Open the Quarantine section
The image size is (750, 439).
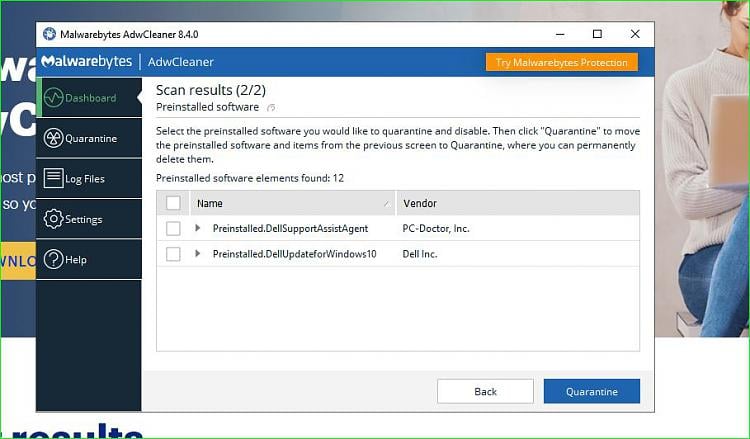click(x=89, y=138)
